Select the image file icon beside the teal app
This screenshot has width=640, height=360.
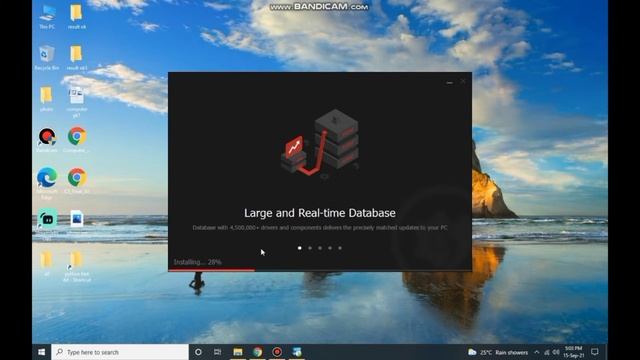(x=76, y=219)
